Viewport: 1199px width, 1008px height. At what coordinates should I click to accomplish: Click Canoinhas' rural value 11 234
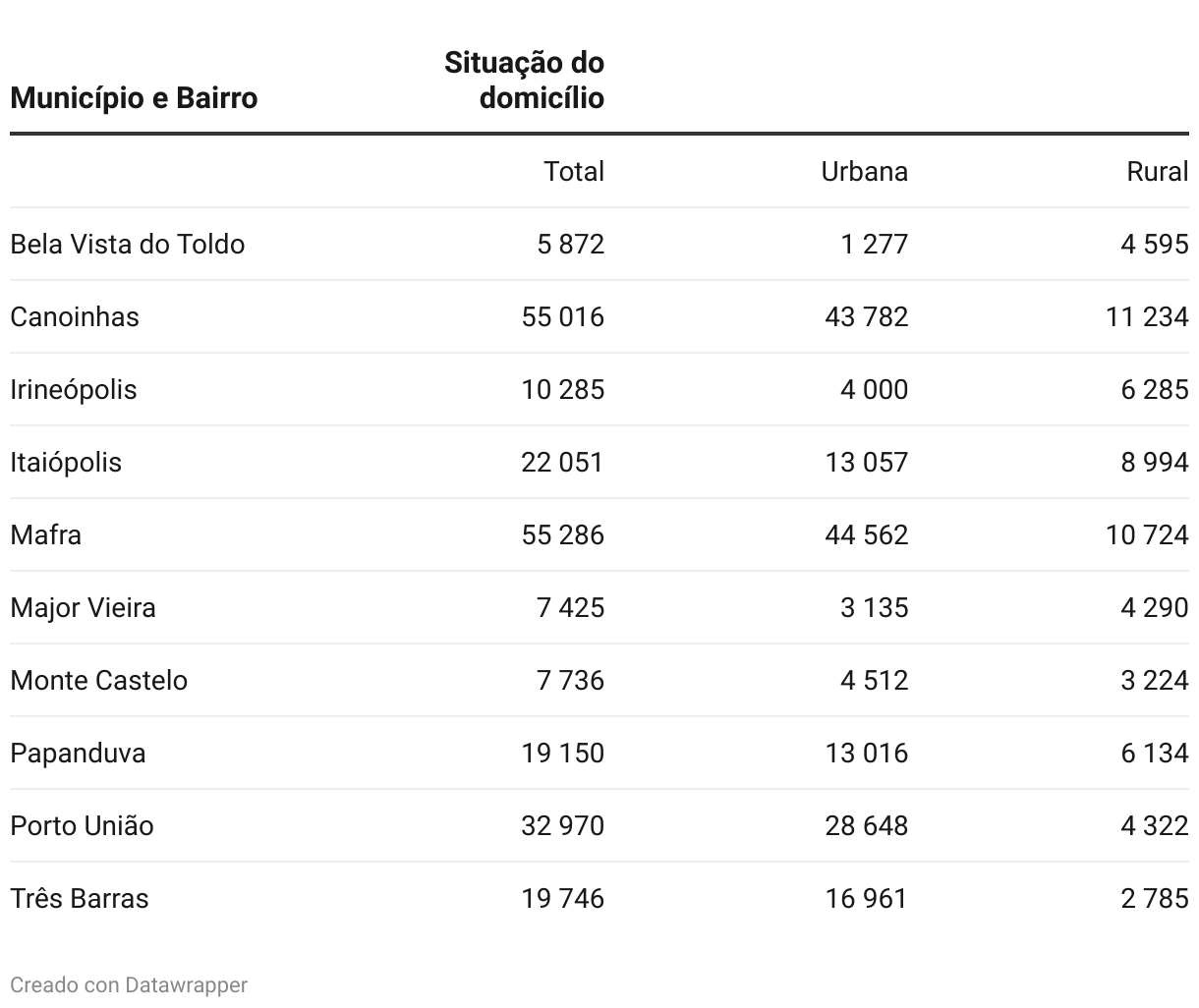tap(1146, 317)
